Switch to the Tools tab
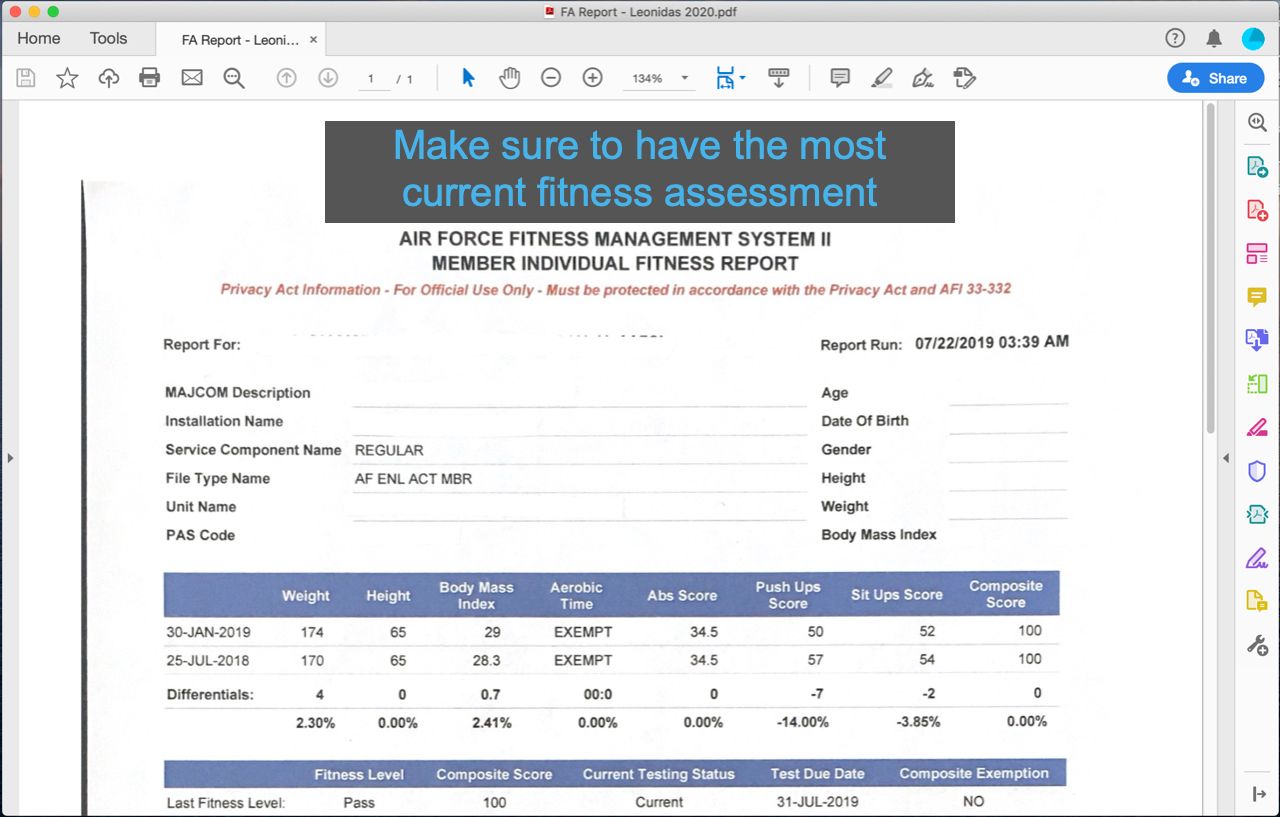 point(108,39)
